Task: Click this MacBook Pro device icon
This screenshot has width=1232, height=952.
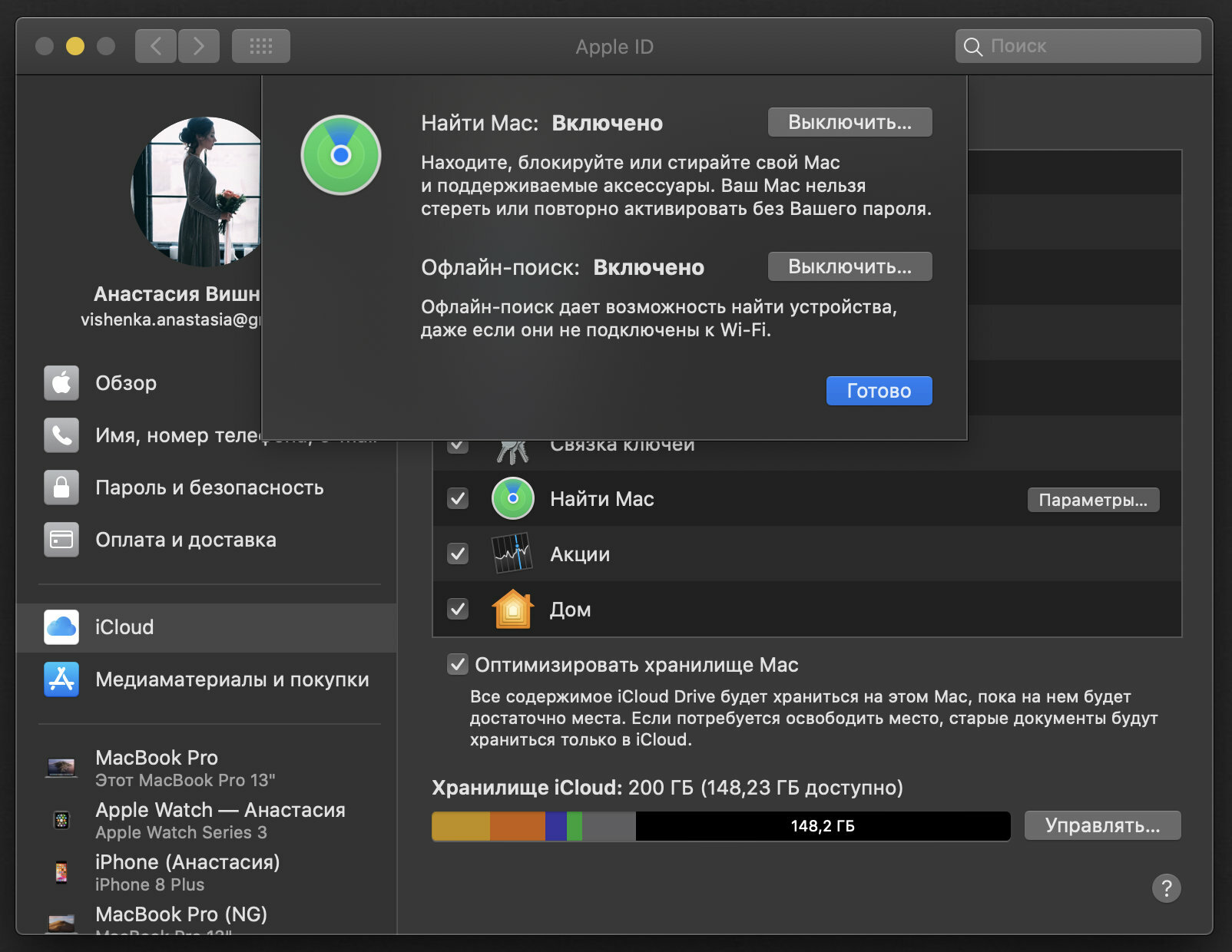Action: coord(61,768)
